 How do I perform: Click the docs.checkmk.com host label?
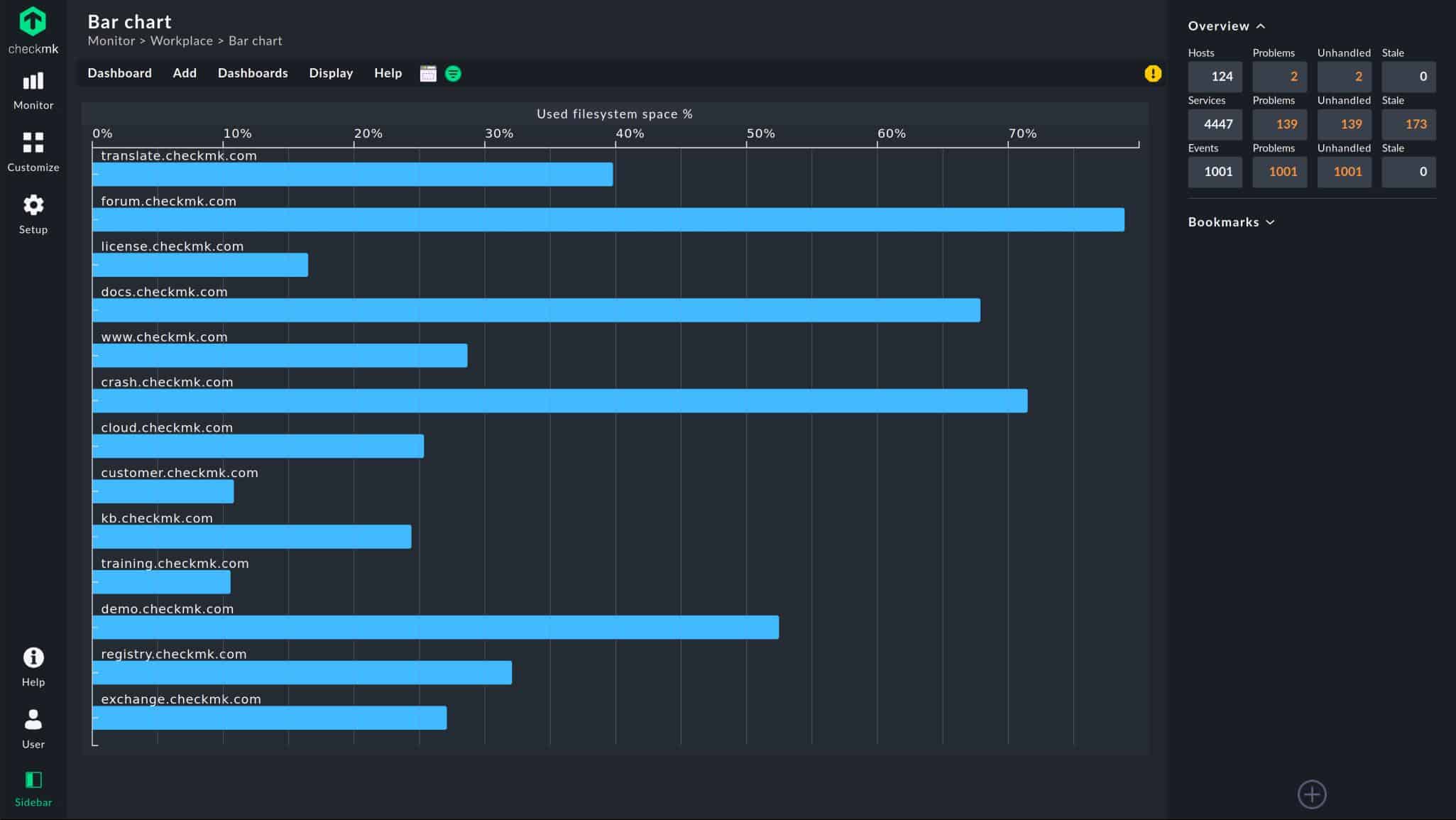point(164,292)
